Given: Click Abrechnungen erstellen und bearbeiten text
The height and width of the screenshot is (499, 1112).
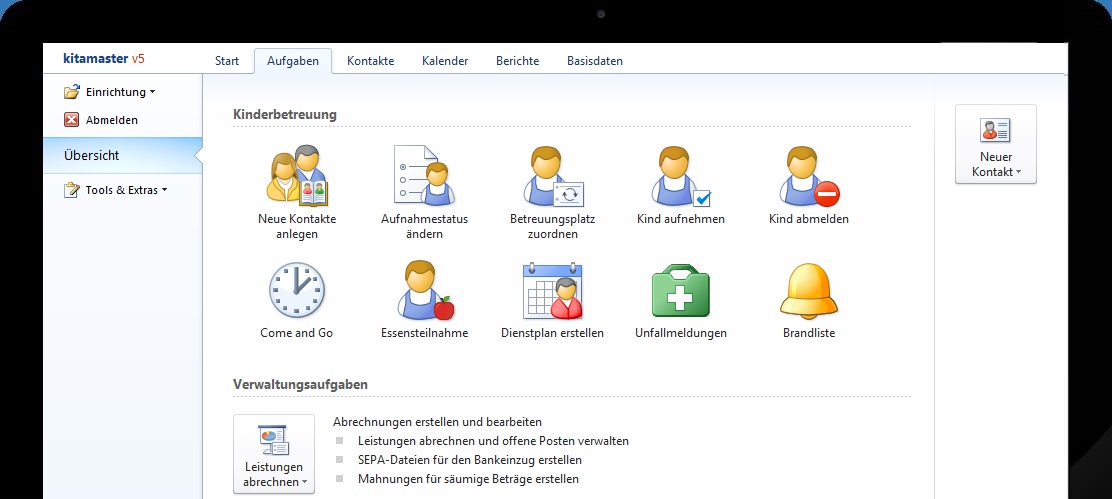Looking at the screenshot, I should click(438, 422).
